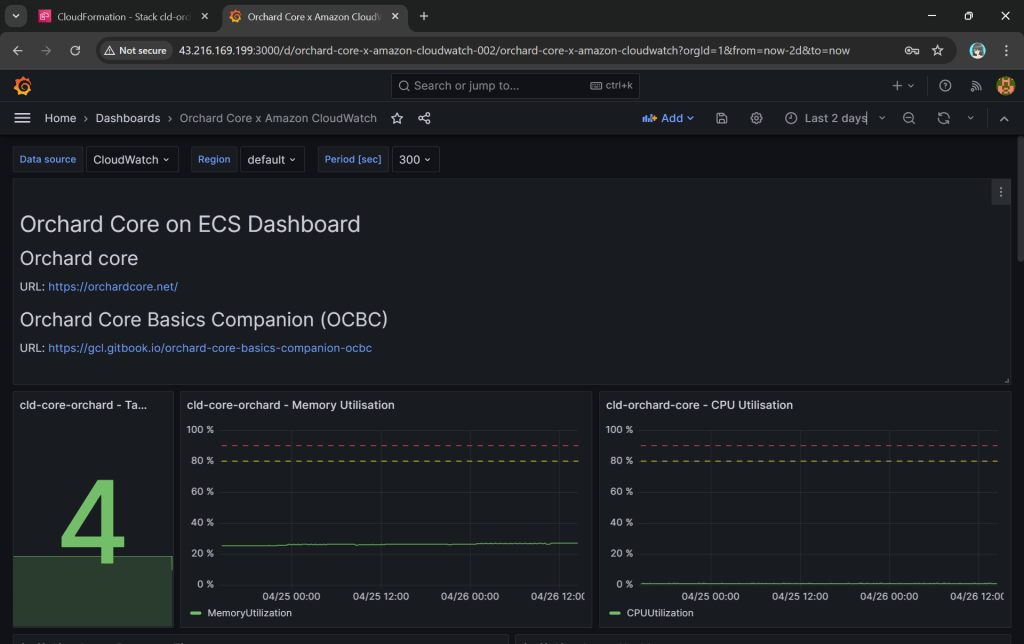
Task: Open the help question mark icon
Action: coord(945,86)
